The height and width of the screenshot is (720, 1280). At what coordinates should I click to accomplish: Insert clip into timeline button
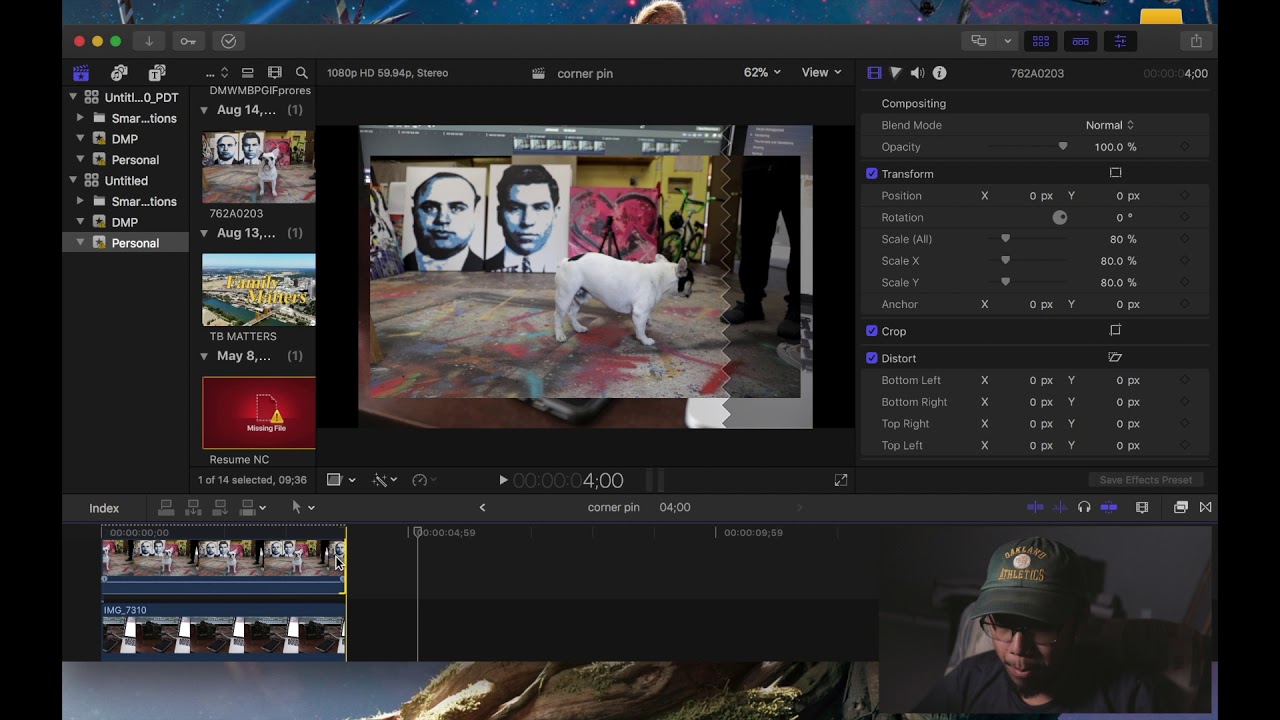[x=194, y=508]
